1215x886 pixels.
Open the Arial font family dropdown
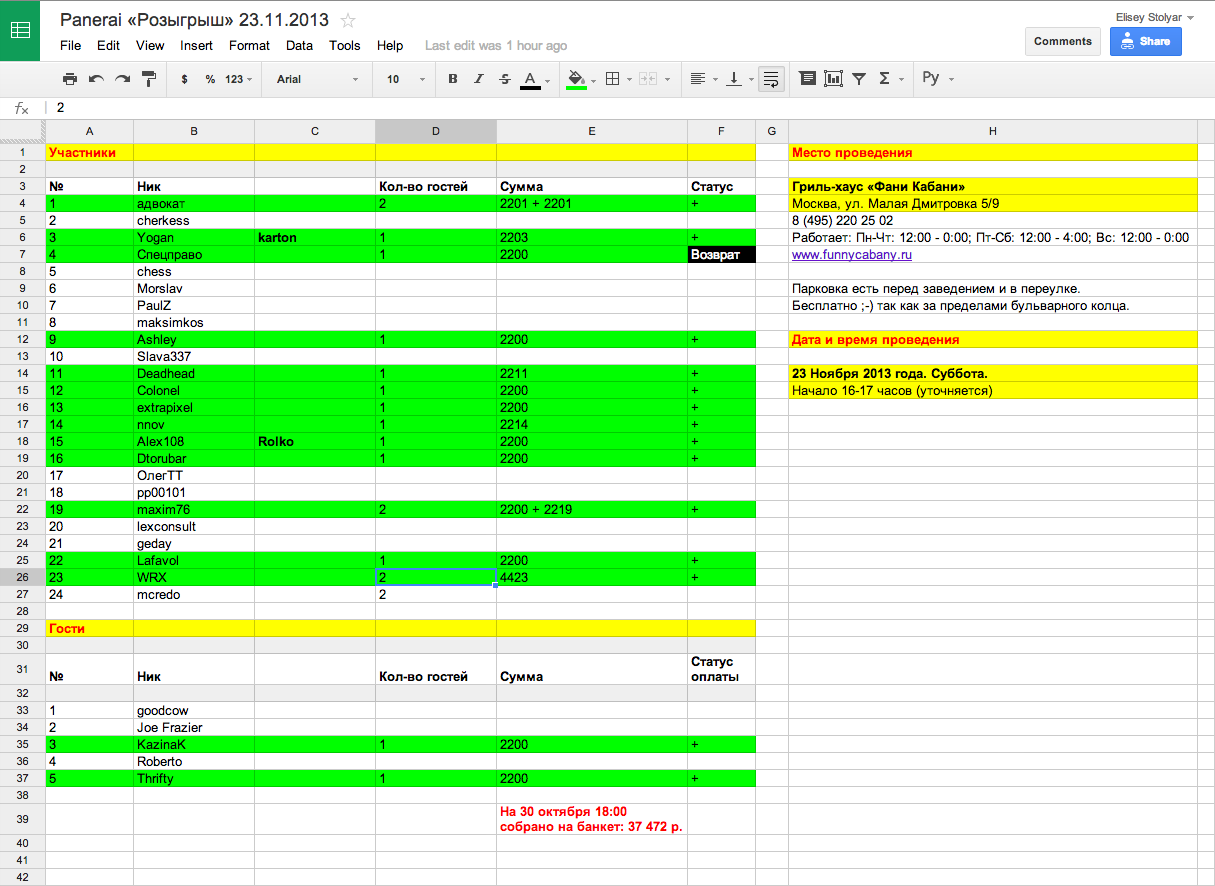tap(317, 79)
